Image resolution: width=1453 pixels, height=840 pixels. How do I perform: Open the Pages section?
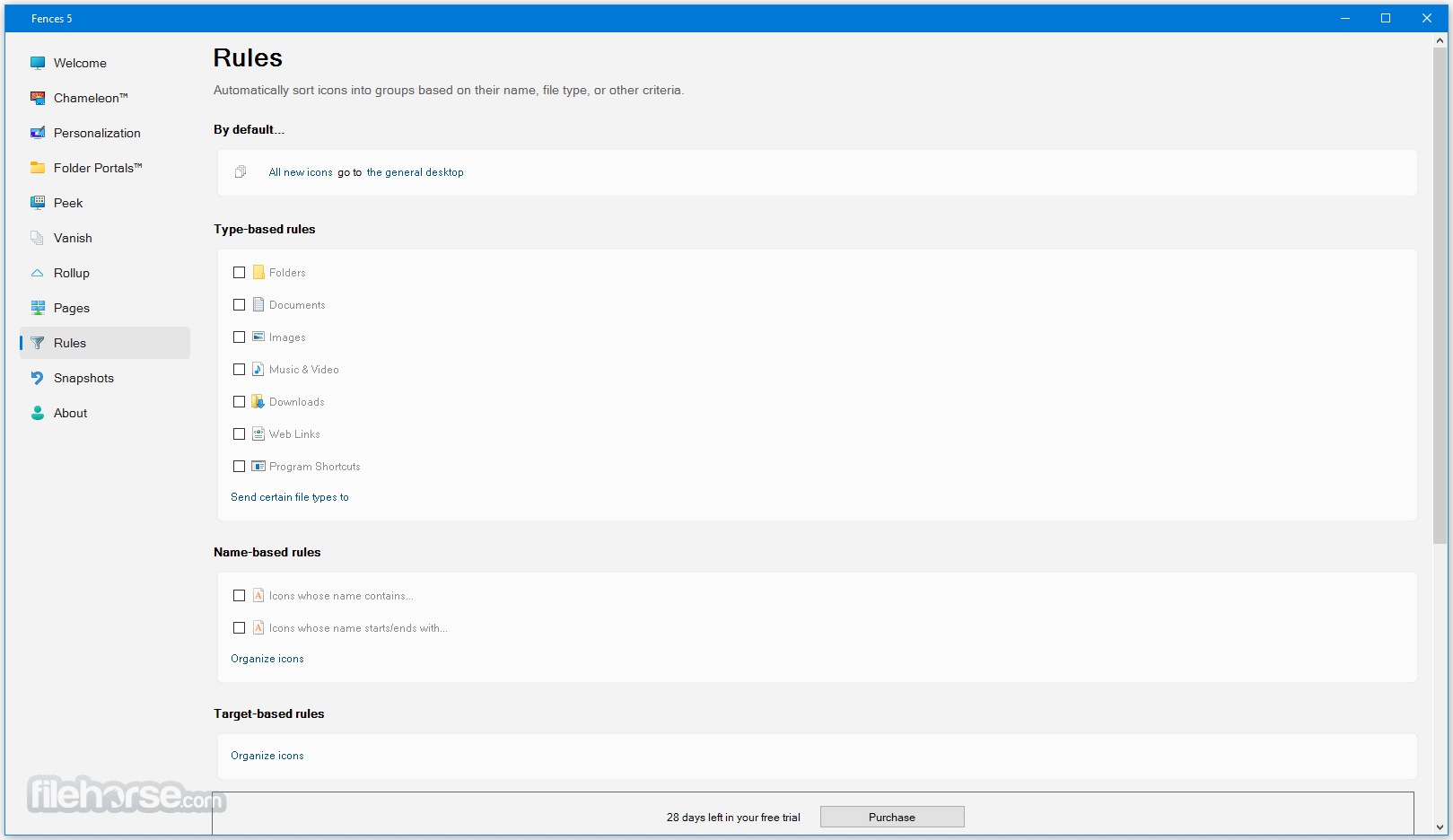click(x=105, y=308)
